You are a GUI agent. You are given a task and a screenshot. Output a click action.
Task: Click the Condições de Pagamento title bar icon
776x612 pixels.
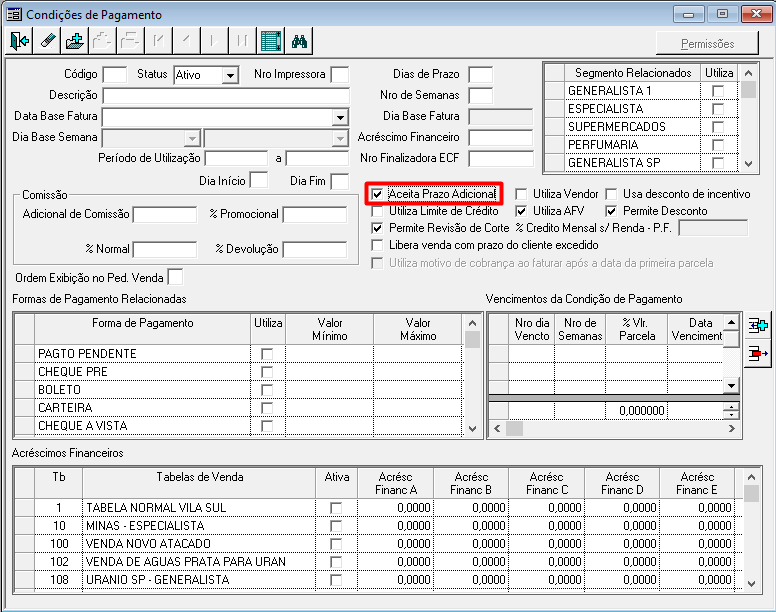pyautogui.click(x=14, y=14)
